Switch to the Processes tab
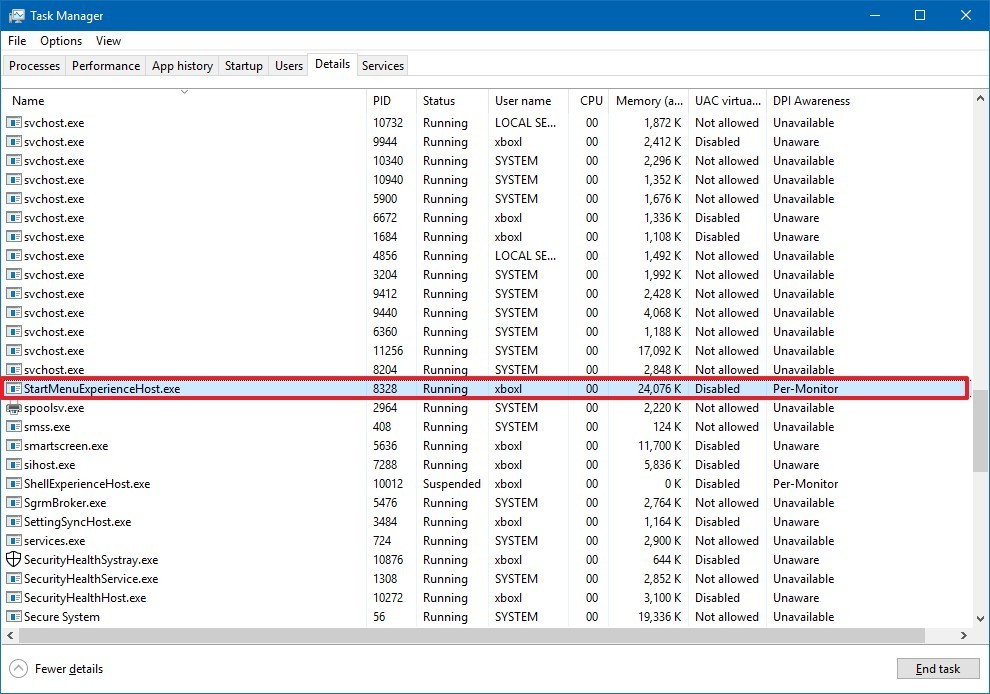 34,66
